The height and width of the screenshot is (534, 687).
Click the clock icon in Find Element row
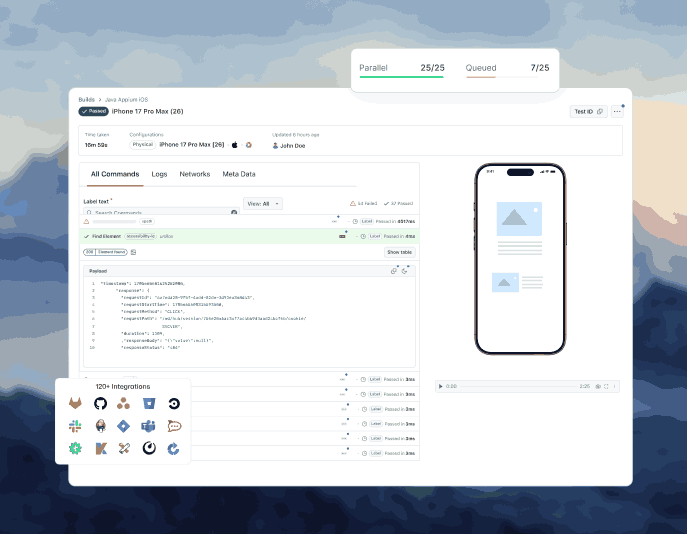(x=363, y=237)
